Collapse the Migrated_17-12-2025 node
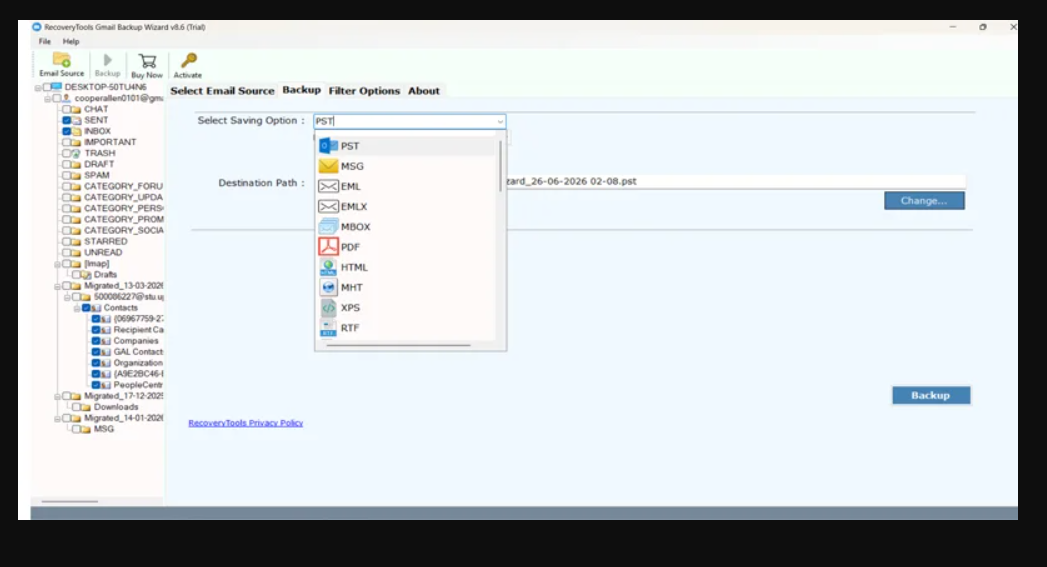This screenshot has width=1047, height=567. [x=57, y=396]
